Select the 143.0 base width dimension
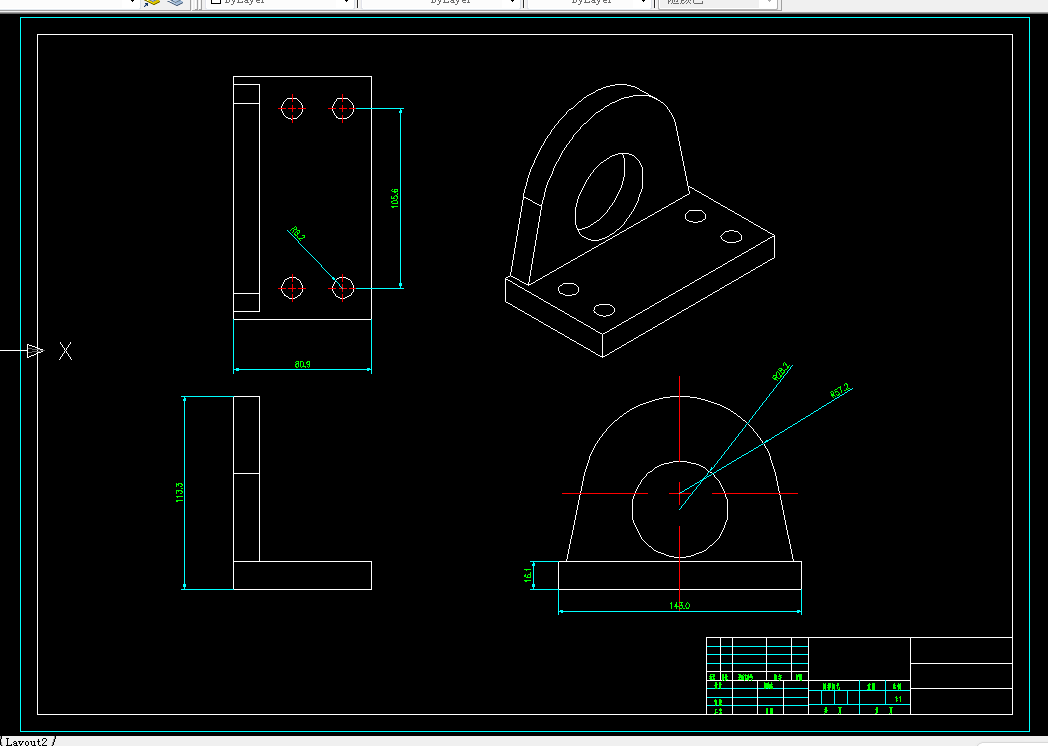The image size is (1048, 746). (679, 606)
